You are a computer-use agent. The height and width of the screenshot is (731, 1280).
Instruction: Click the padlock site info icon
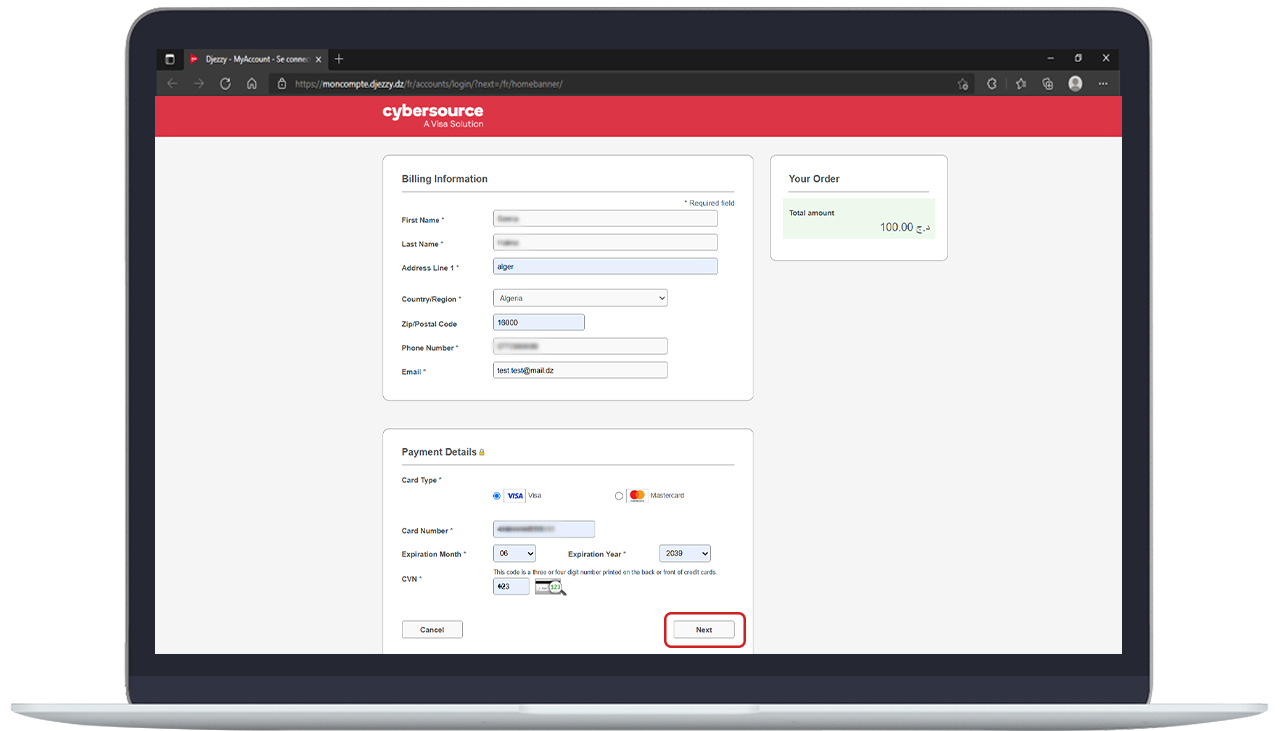(x=282, y=84)
